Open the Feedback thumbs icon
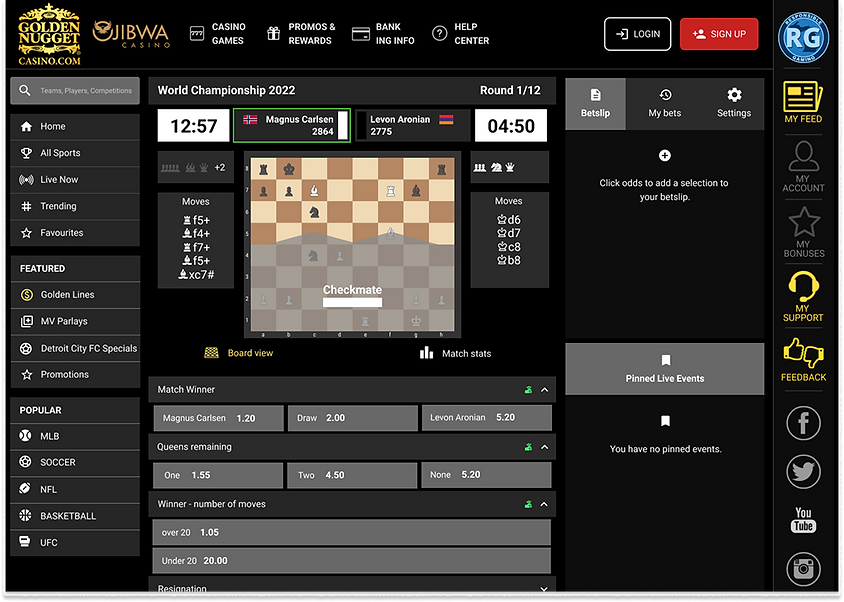Image resolution: width=844 pixels, height=602 pixels. 803,360
